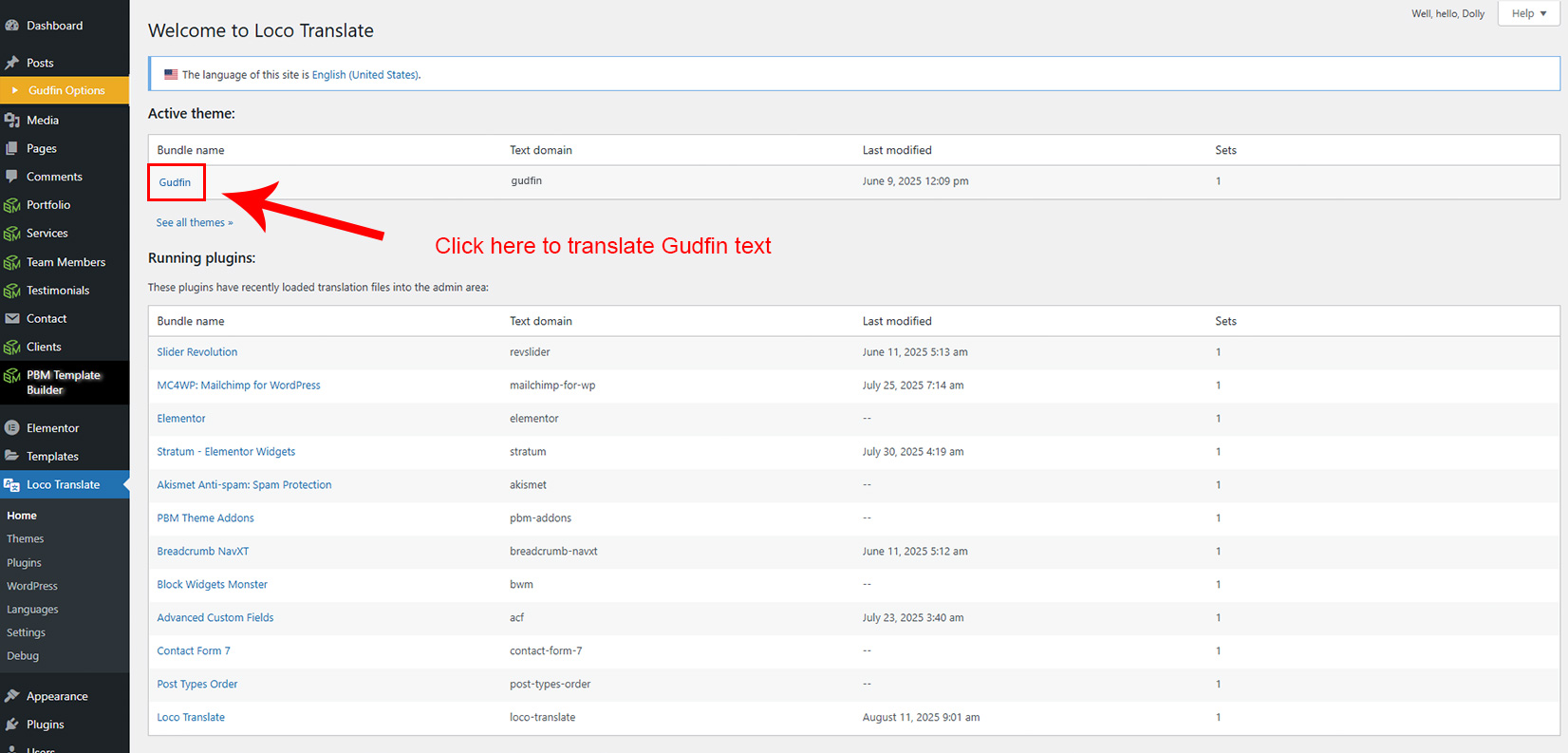Image resolution: width=1568 pixels, height=753 pixels.
Task: Open the Slider Revolution bundle
Action: (196, 352)
